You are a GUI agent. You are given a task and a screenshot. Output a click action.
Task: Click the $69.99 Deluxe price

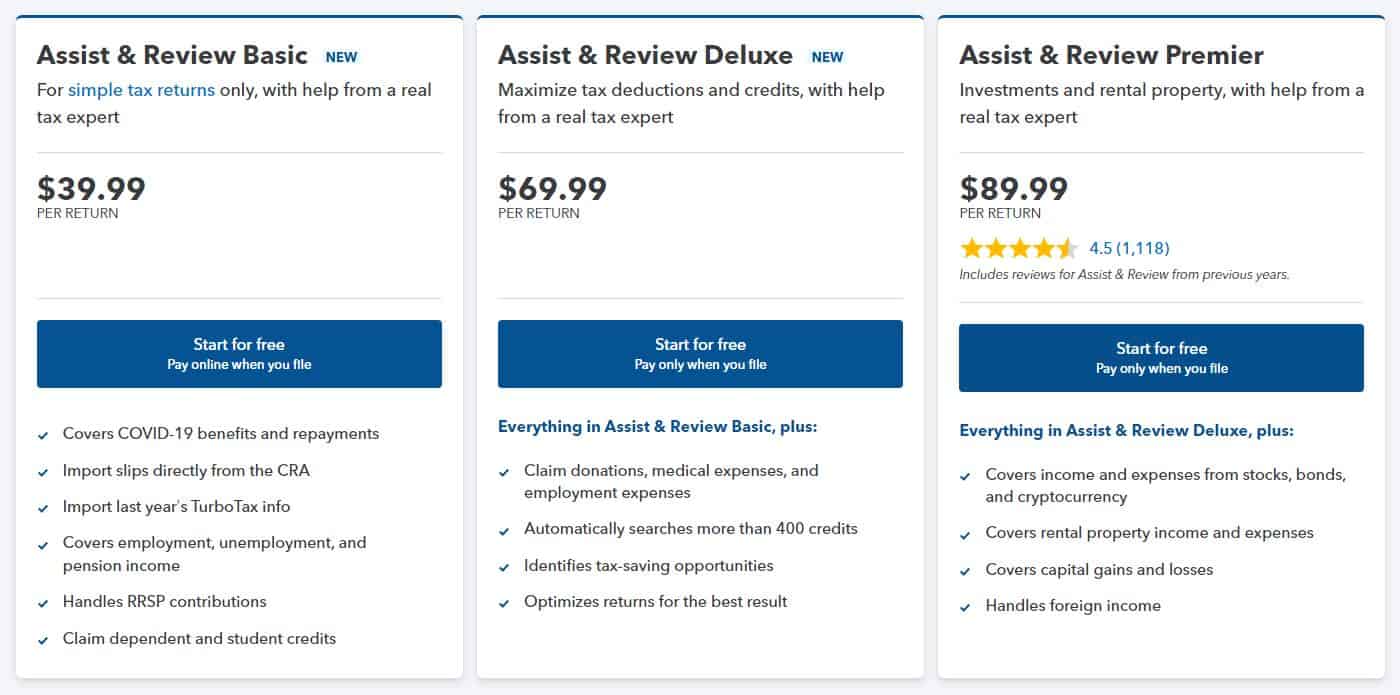click(x=552, y=188)
